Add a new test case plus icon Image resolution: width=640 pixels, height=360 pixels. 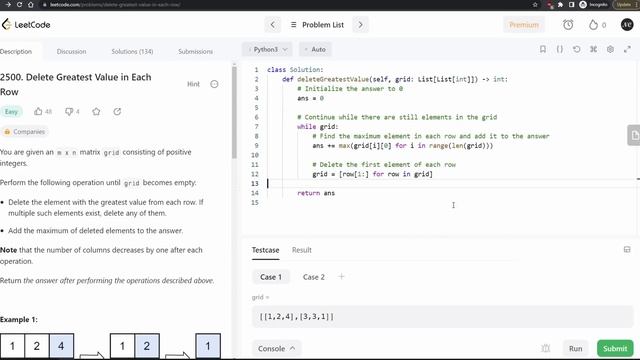341,277
